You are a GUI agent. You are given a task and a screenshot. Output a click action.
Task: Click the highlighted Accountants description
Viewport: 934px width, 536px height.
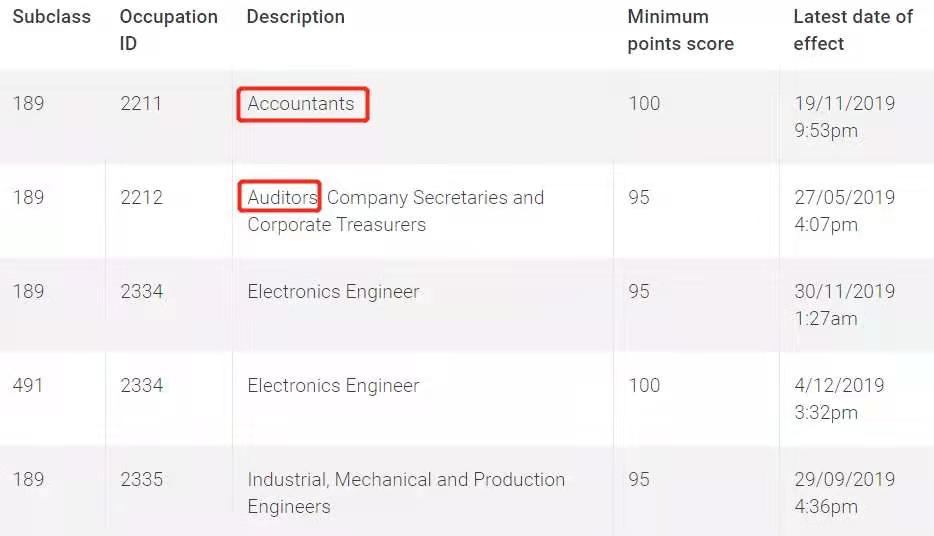[x=301, y=104]
